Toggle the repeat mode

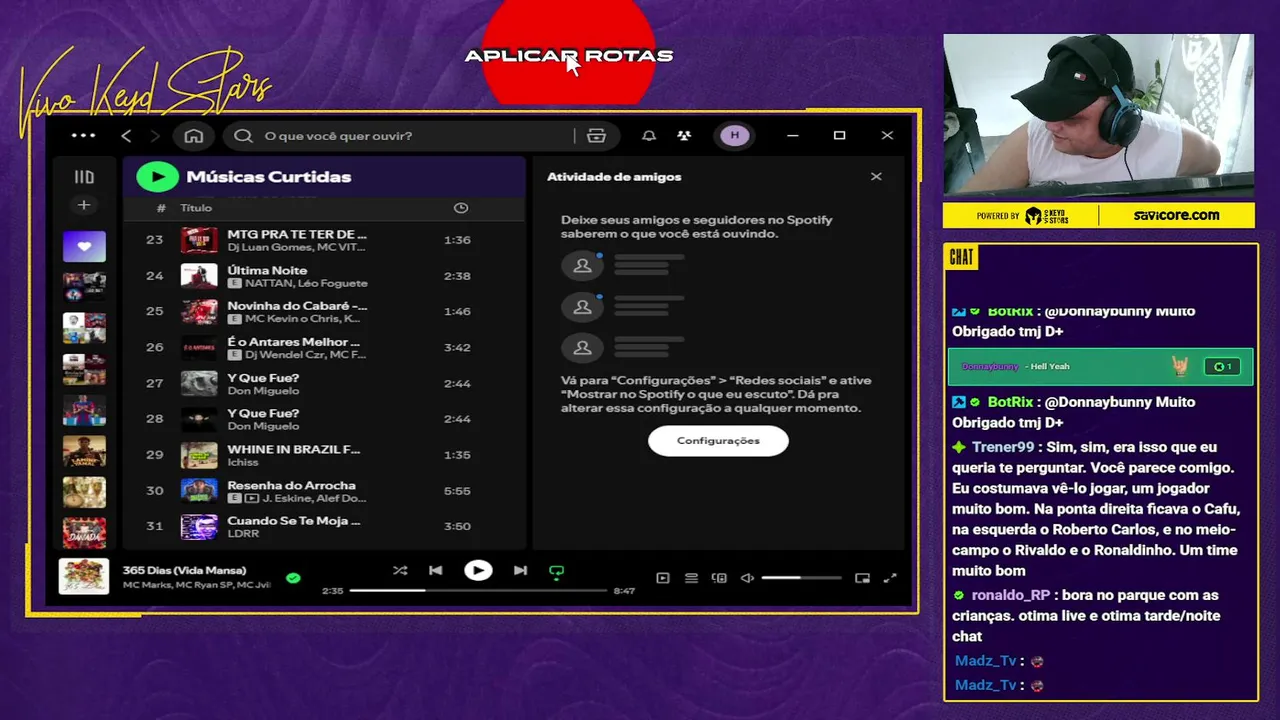coord(557,571)
